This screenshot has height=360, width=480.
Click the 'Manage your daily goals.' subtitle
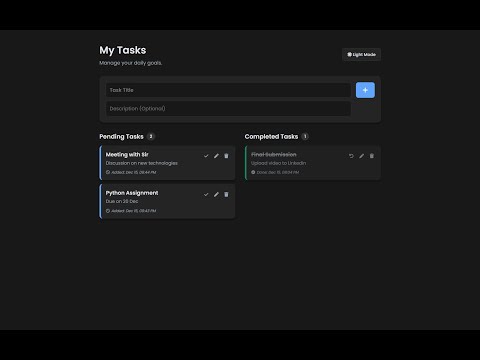tap(131, 63)
